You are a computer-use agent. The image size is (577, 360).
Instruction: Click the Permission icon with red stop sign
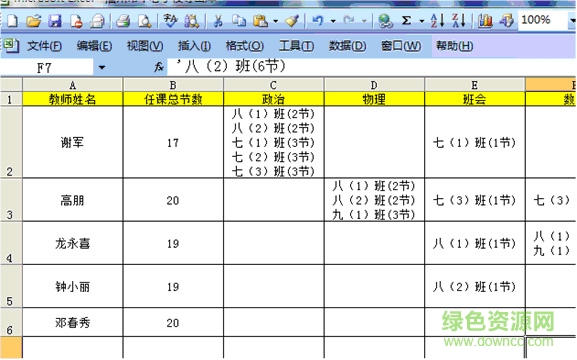point(76,21)
